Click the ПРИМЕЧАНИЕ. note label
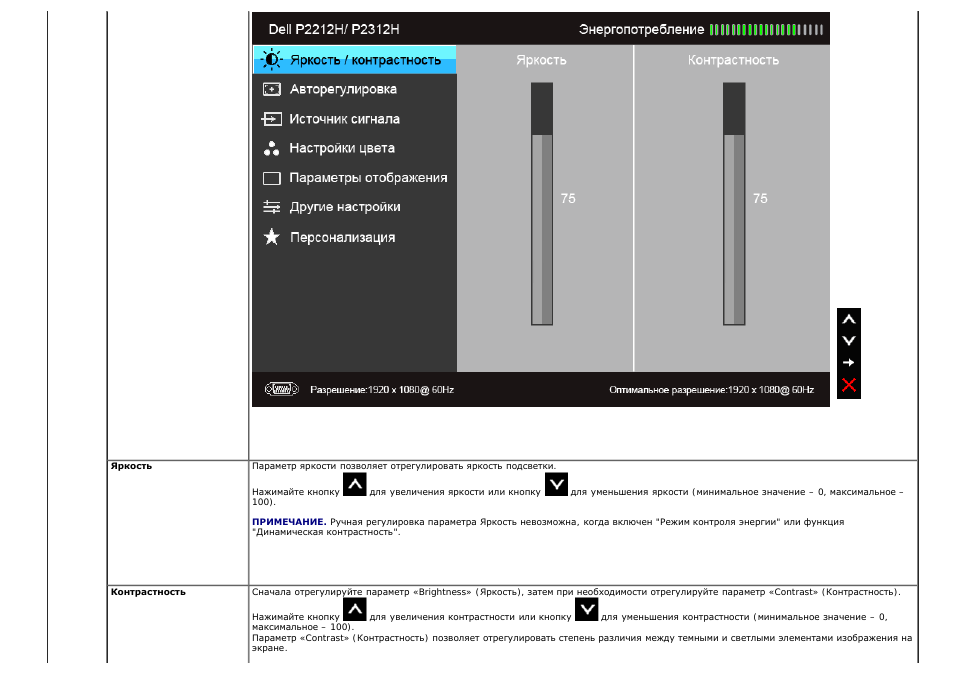Image resolution: width=954 pixels, height=675 pixels. (289, 522)
